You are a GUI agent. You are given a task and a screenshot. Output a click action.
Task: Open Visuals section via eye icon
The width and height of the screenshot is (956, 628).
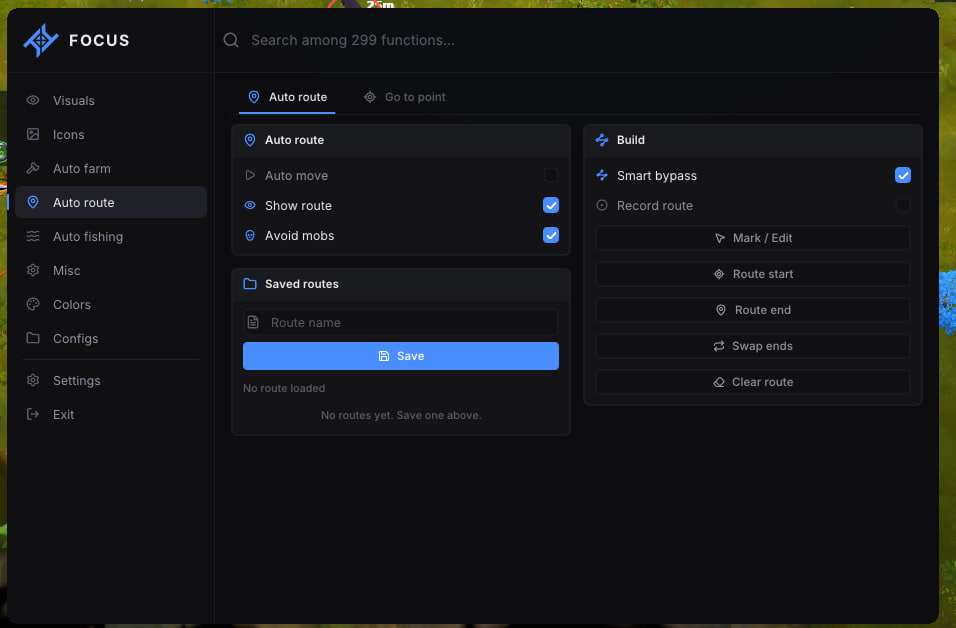(33, 100)
